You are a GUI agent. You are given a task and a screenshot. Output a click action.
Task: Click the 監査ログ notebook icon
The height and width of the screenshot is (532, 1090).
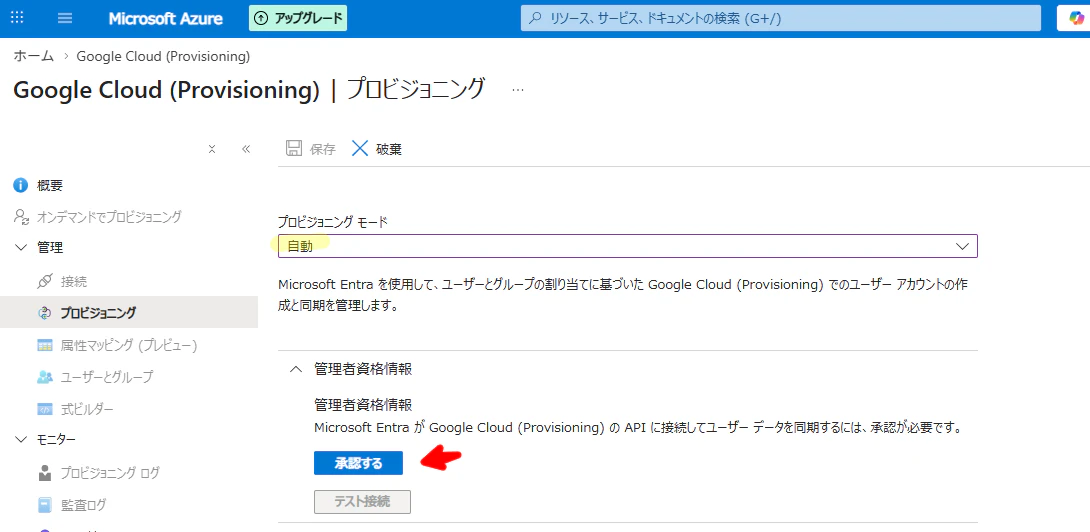[x=44, y=505]
